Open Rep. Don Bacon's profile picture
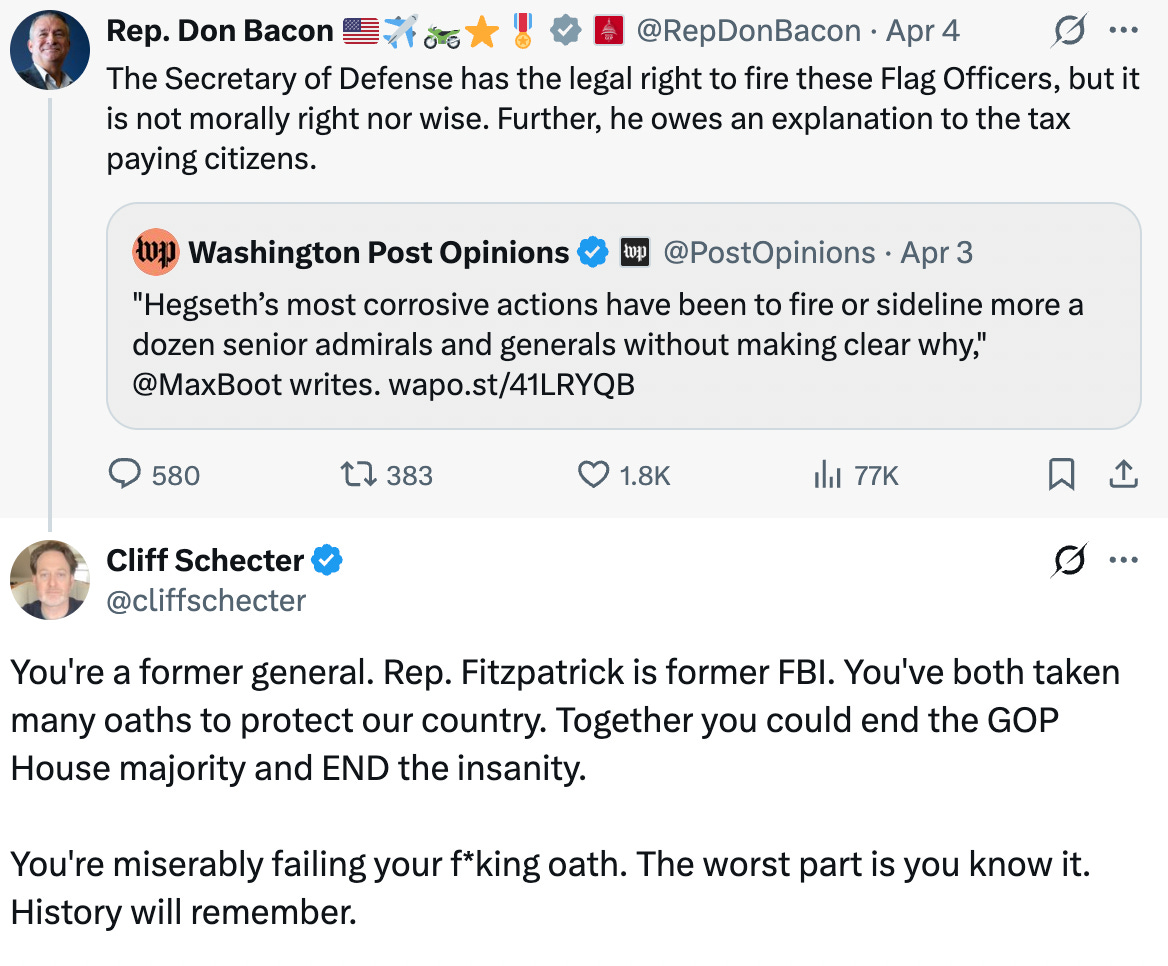 click(x=50, y=48)
